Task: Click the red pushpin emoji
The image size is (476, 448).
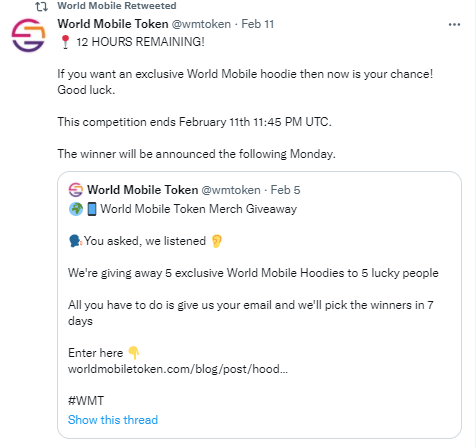Action: 65,42
